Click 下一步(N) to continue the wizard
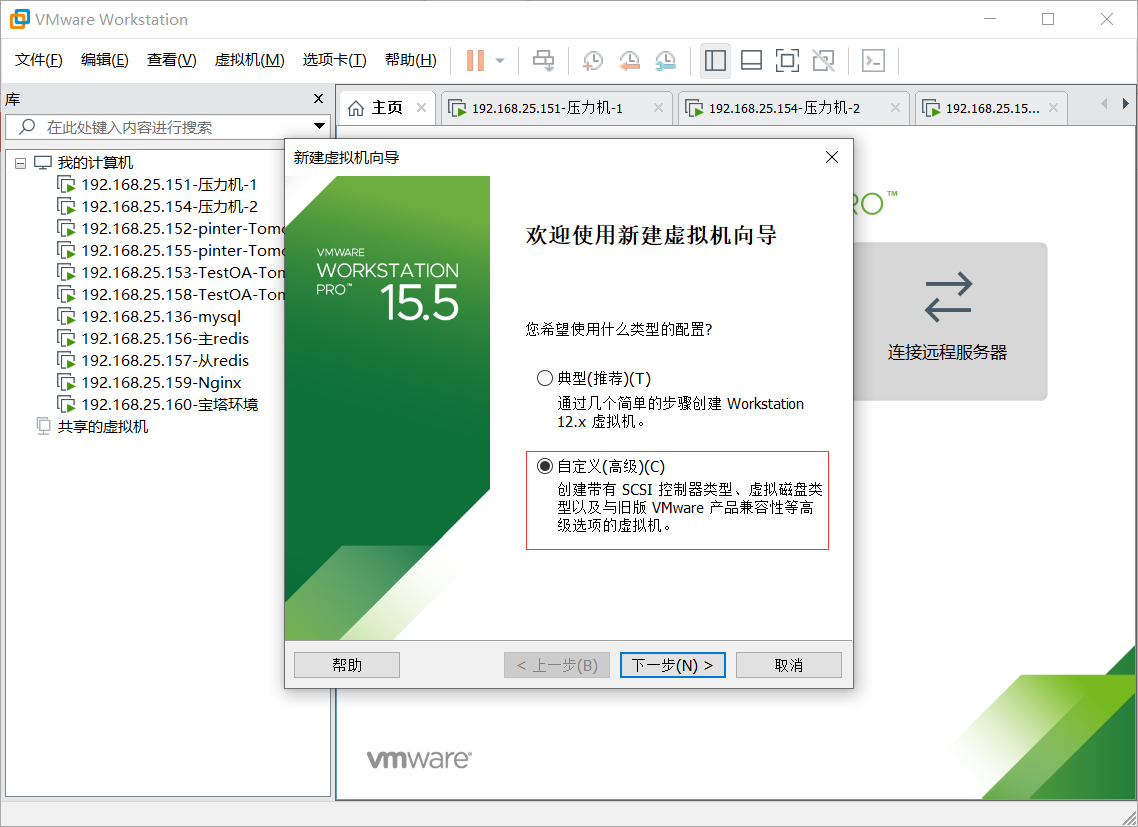The height and width of the screenshot is (827, 1138). point(673,665)
